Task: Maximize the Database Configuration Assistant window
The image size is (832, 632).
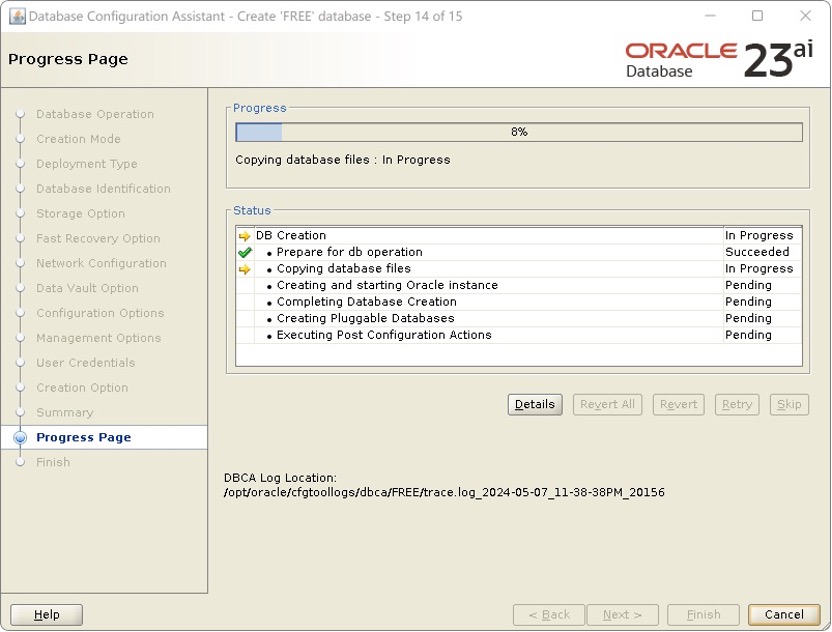Action: [x=758, y=16]
